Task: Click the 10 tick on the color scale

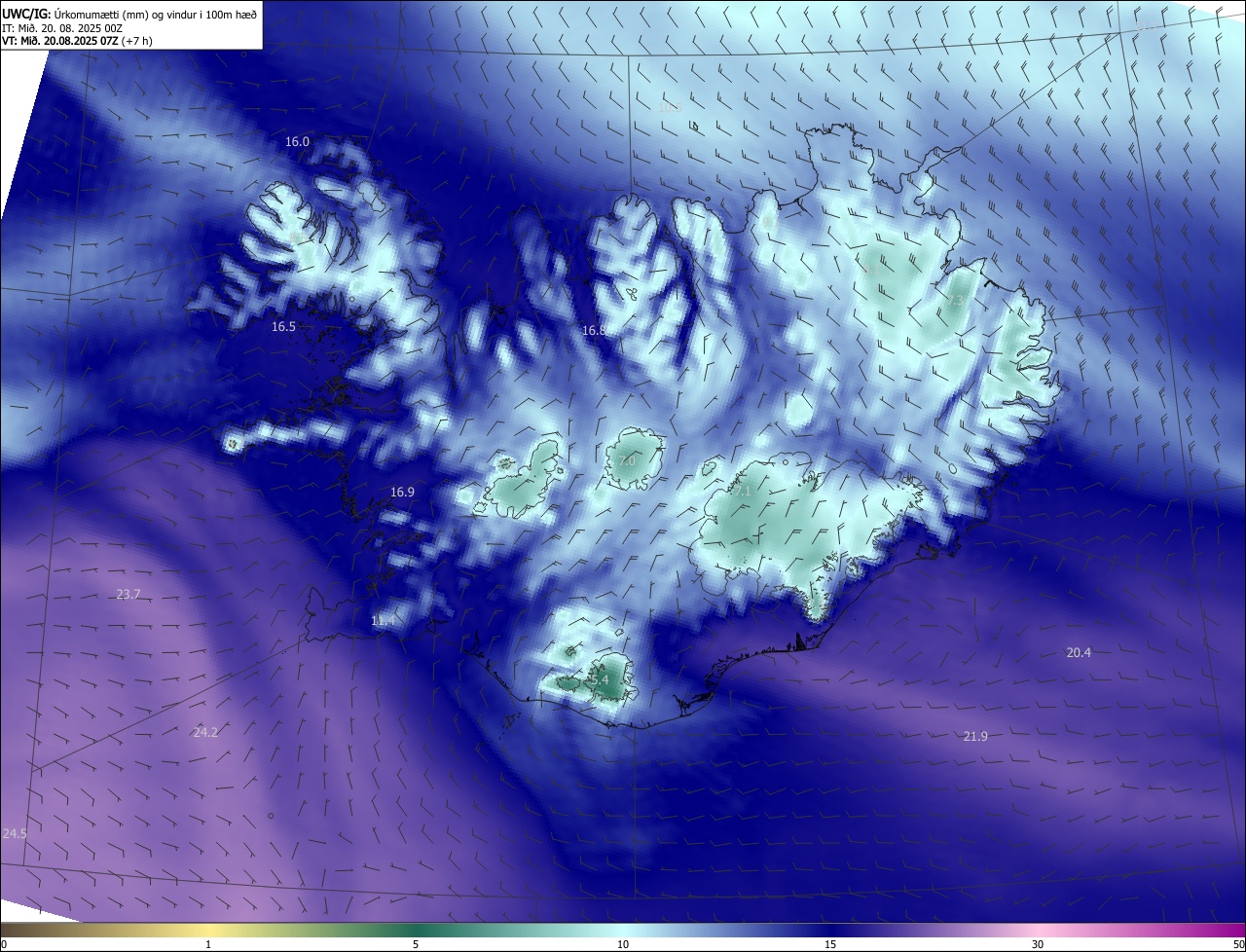Action: click(623, 945)
